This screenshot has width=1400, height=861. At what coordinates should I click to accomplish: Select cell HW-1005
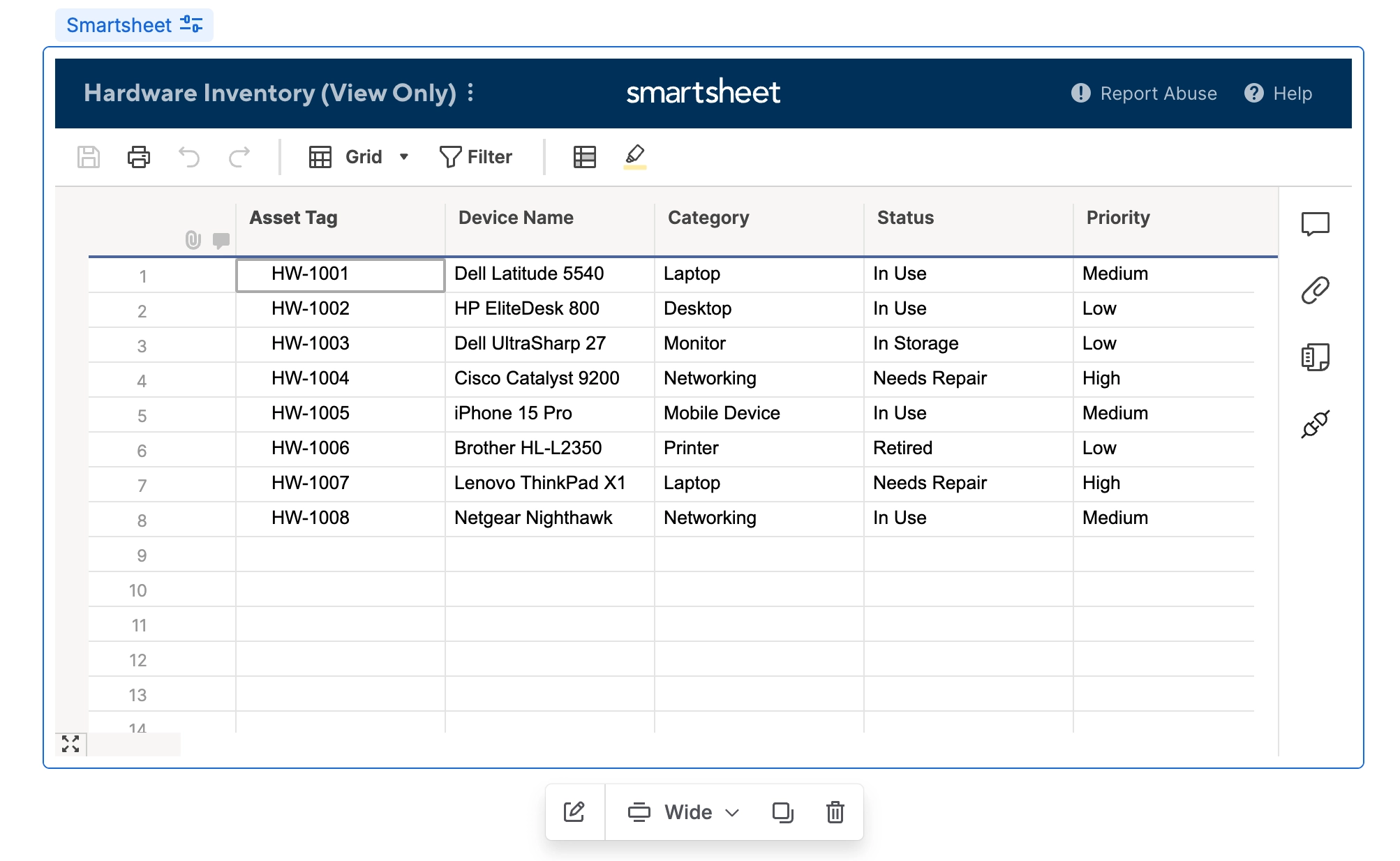point(341,414)
